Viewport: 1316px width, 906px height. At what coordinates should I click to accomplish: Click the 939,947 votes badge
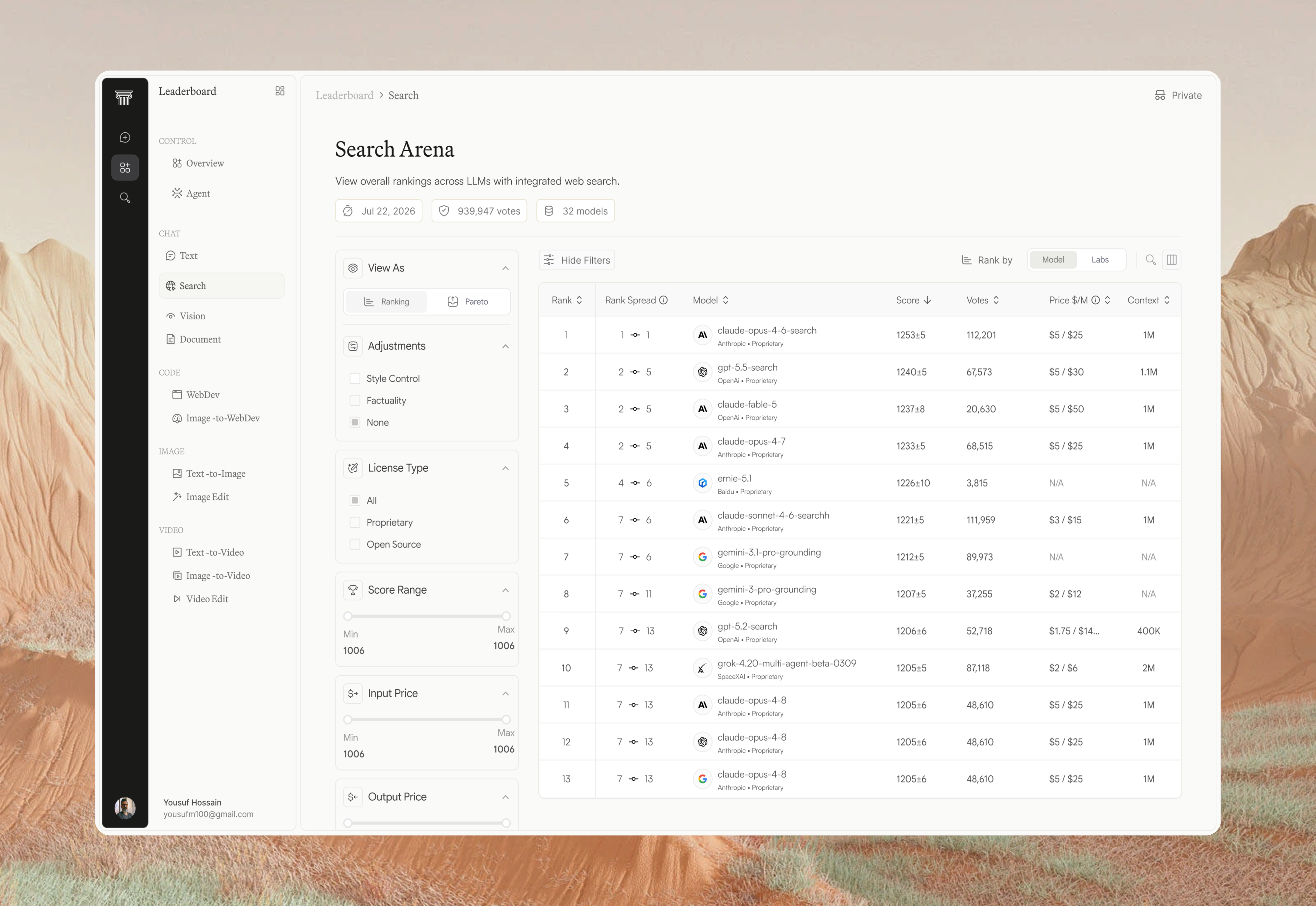479,211
